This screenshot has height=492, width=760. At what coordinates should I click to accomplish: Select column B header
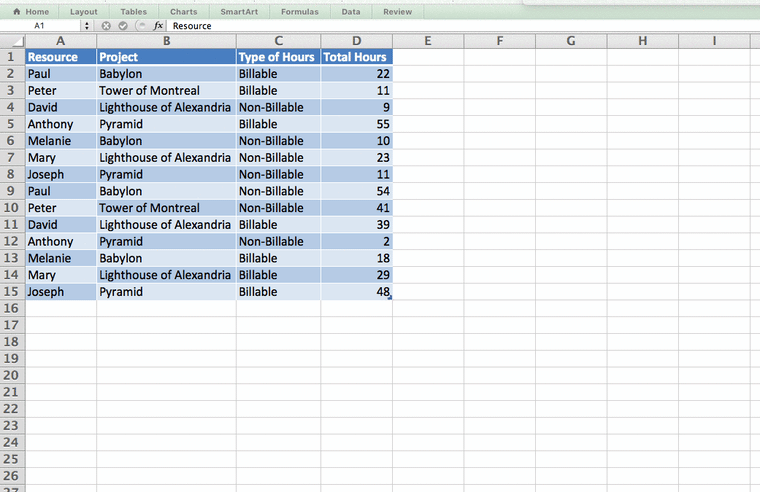click(166, 41)
